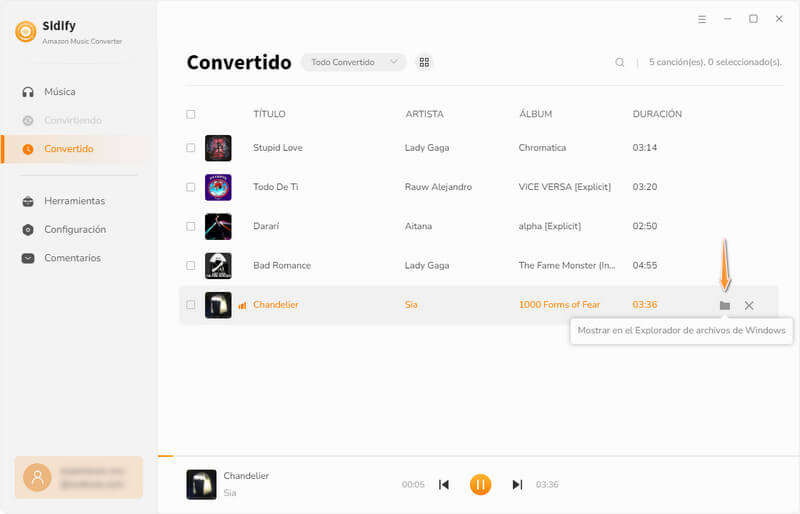Viewport: 800px width, 514px height.
Task: Check the Darari row checkbox
Action: (191, 227)
